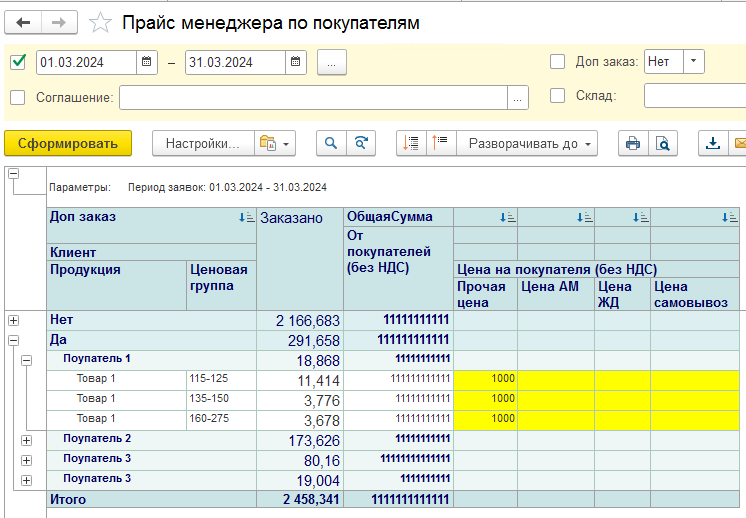This screenshot has height=518, width=746.
Task: Click the Продукция column header
Action: (x=117, y=285)
